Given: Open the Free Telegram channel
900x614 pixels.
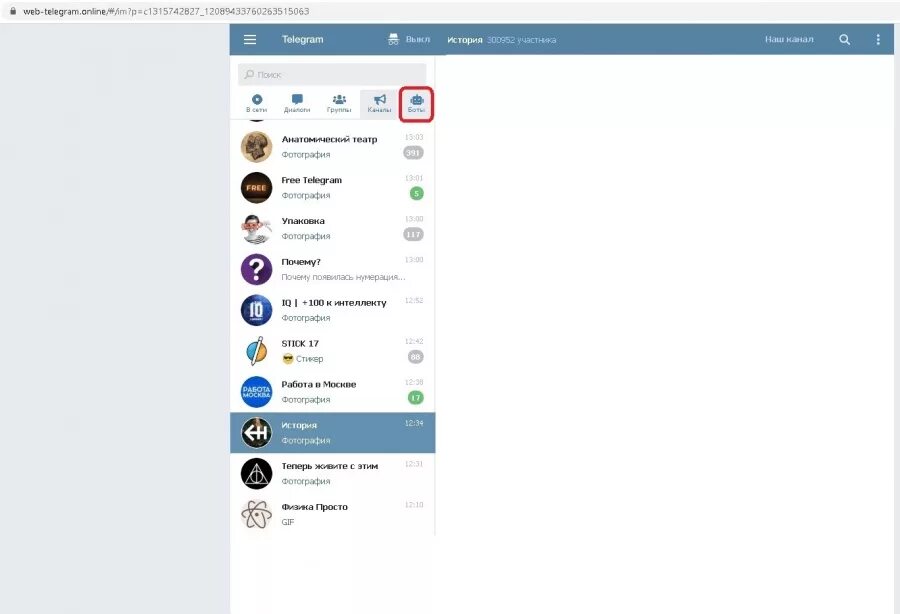Looking at the screenshot, I should click(332, 188).
